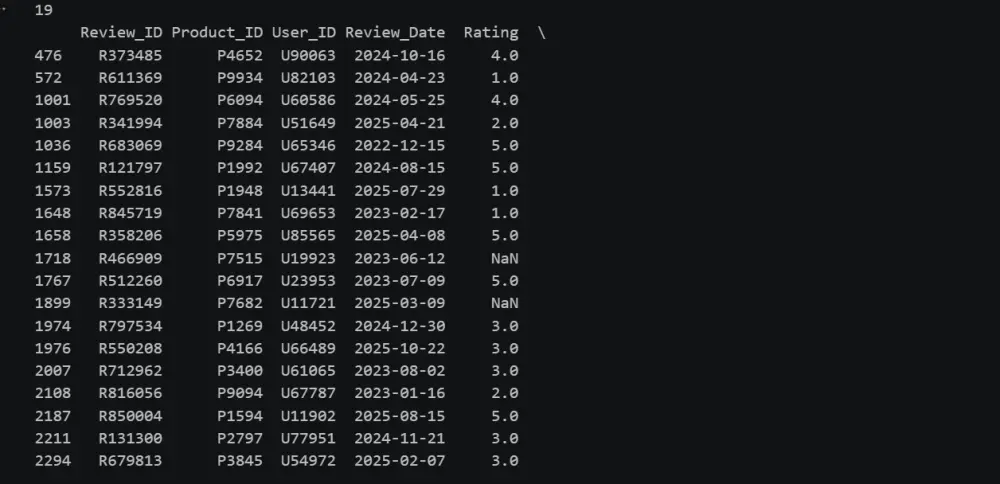The width and height of the screenshot is (1000, 484).
Task: Click product ID P1948
Action: 240,191
